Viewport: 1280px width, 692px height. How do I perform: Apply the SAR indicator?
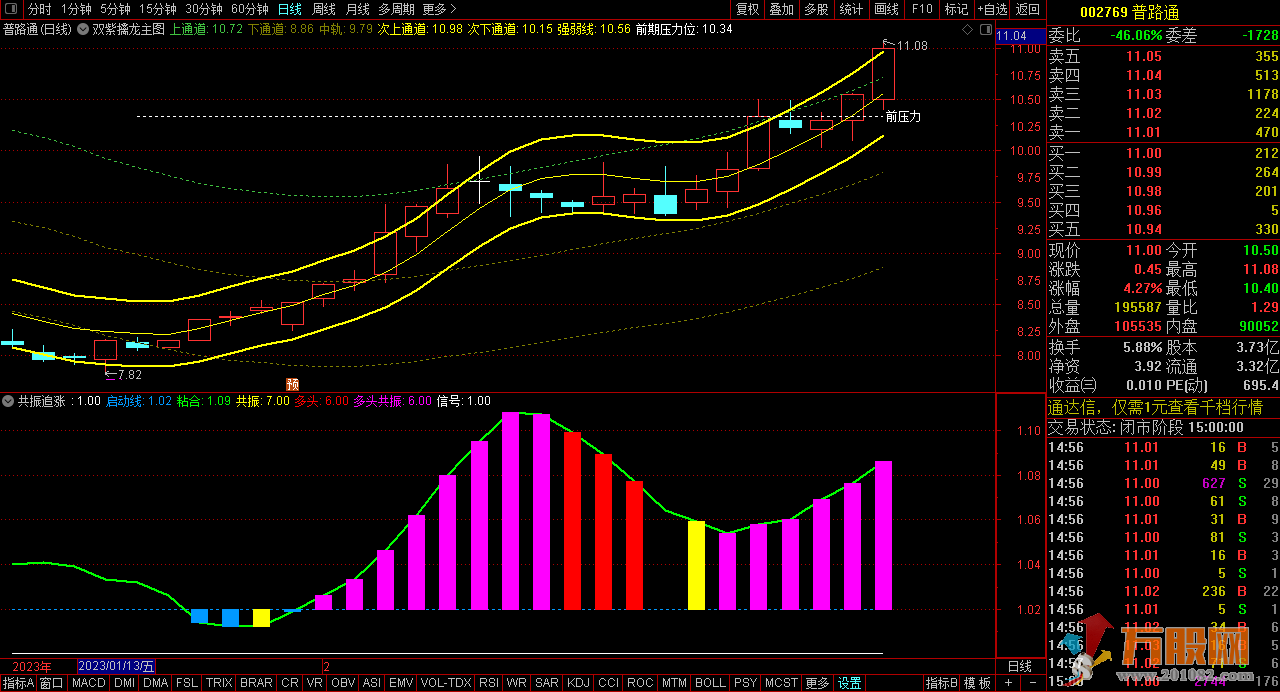[547, 683]
